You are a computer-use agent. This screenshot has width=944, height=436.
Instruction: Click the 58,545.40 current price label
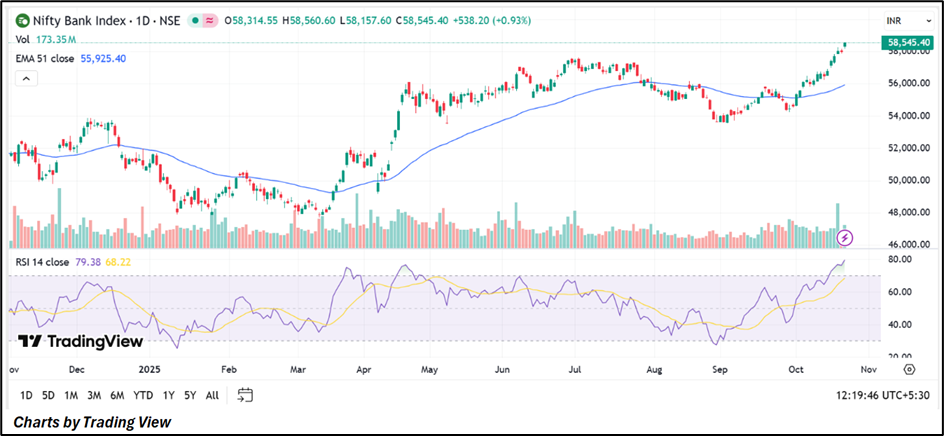[x=909, y=43]
